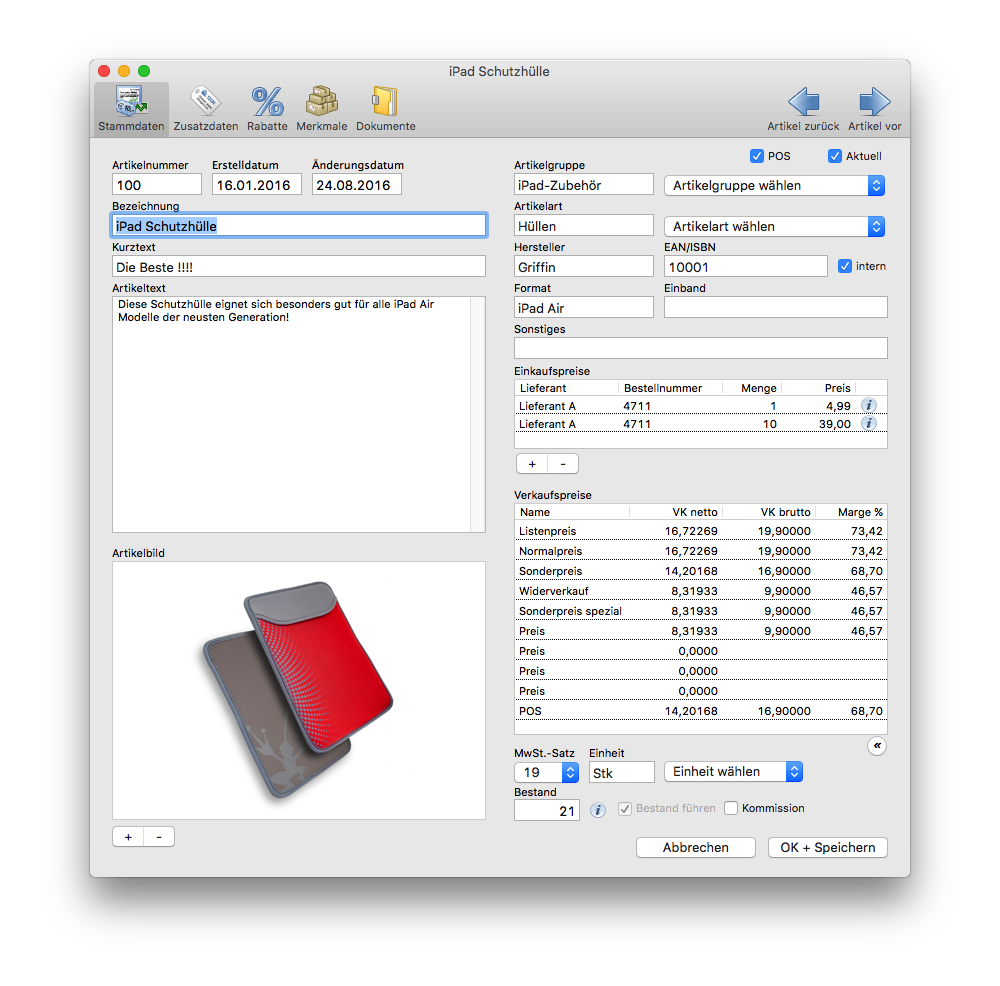
Task: Collapse prices with the double-chevron button
Action: pyautogui.click(x=876, y=746)
